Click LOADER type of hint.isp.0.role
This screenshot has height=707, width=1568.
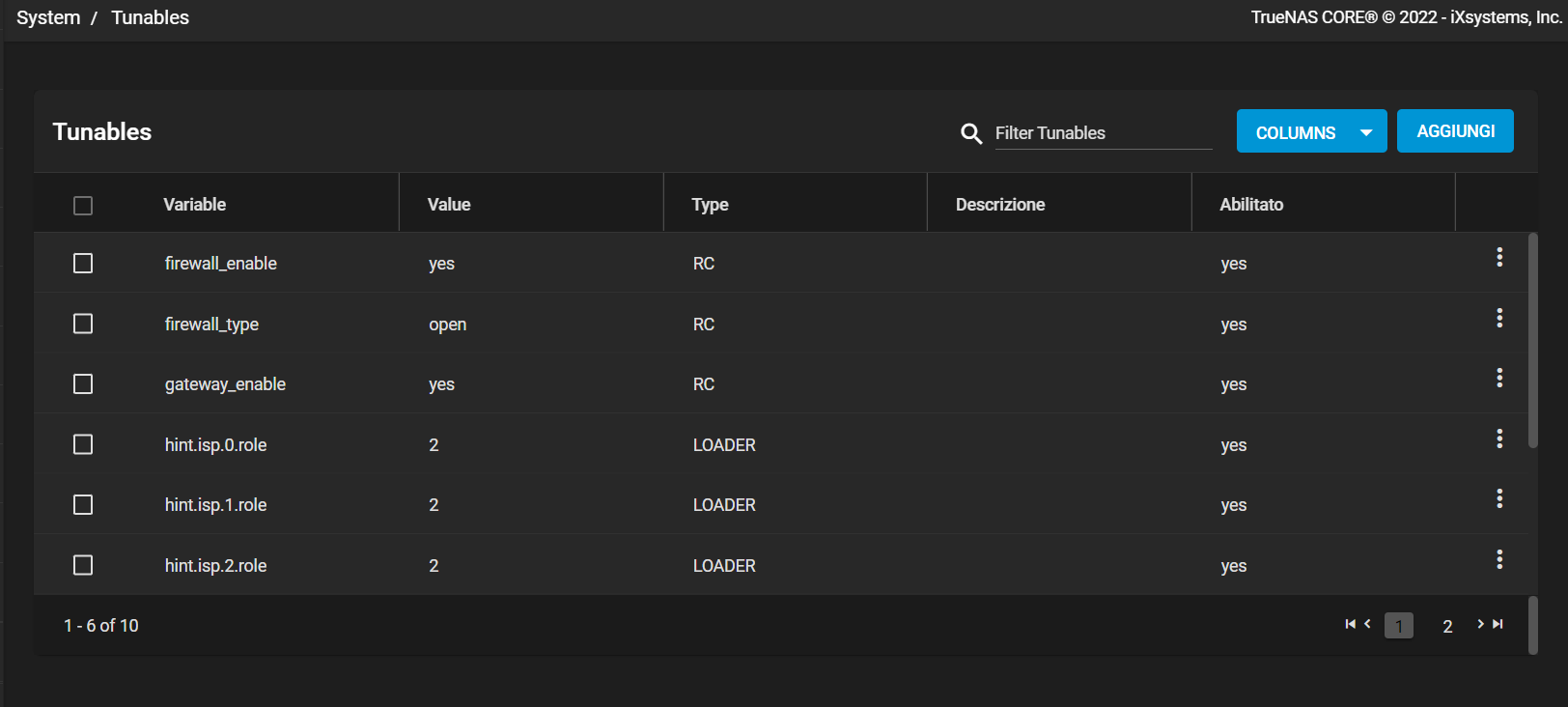point(724,445)
